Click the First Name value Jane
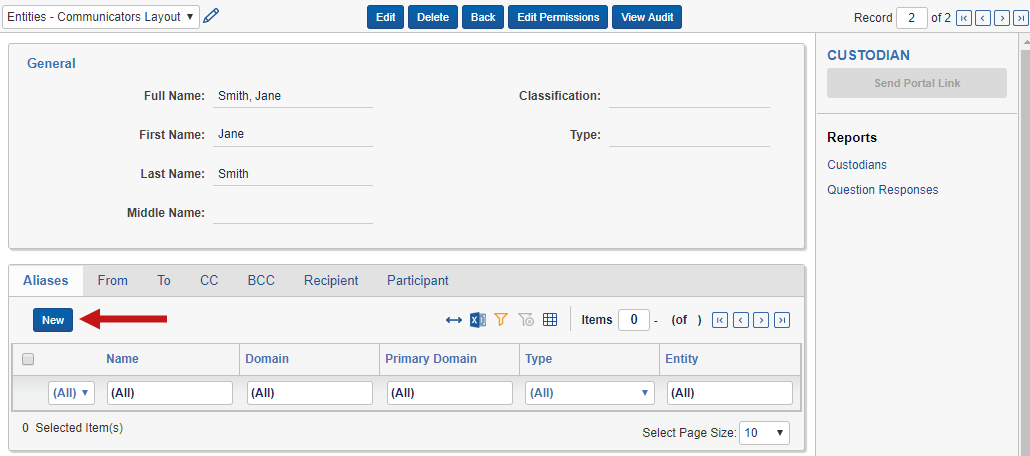Image resolution: width=1030 pixels, height=456 pixels. pos(231,134)
